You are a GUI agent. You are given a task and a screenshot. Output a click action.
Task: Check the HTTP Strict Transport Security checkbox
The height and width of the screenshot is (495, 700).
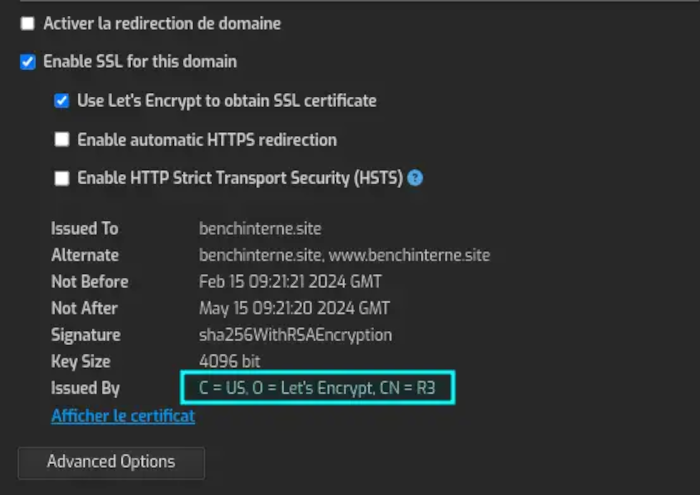(62, 179)
